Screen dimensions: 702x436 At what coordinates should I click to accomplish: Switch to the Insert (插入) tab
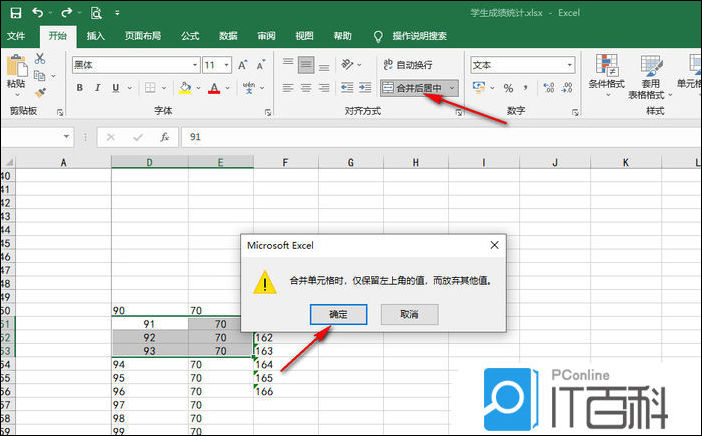[x=96, y=36]
